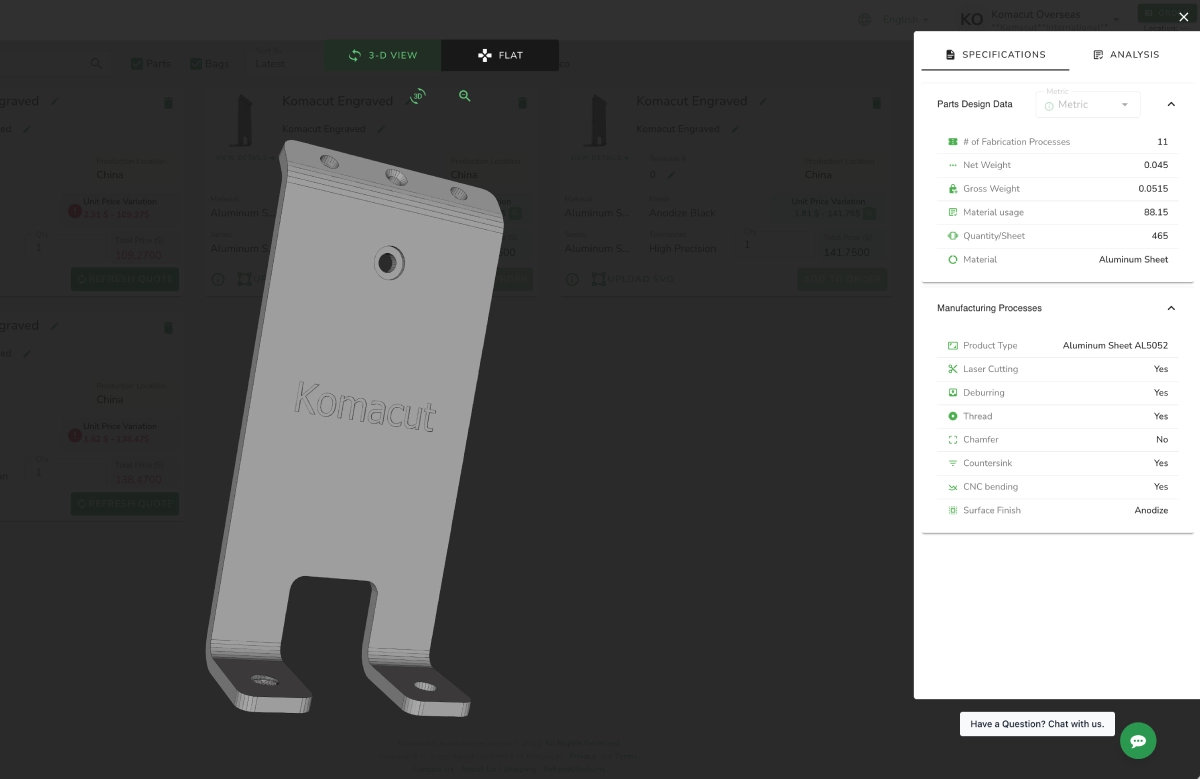Toggle the Parts checkbox in background toolbar
This screenshot has height=779, width=1200.
pyautogui.click(x=137, y=63)
